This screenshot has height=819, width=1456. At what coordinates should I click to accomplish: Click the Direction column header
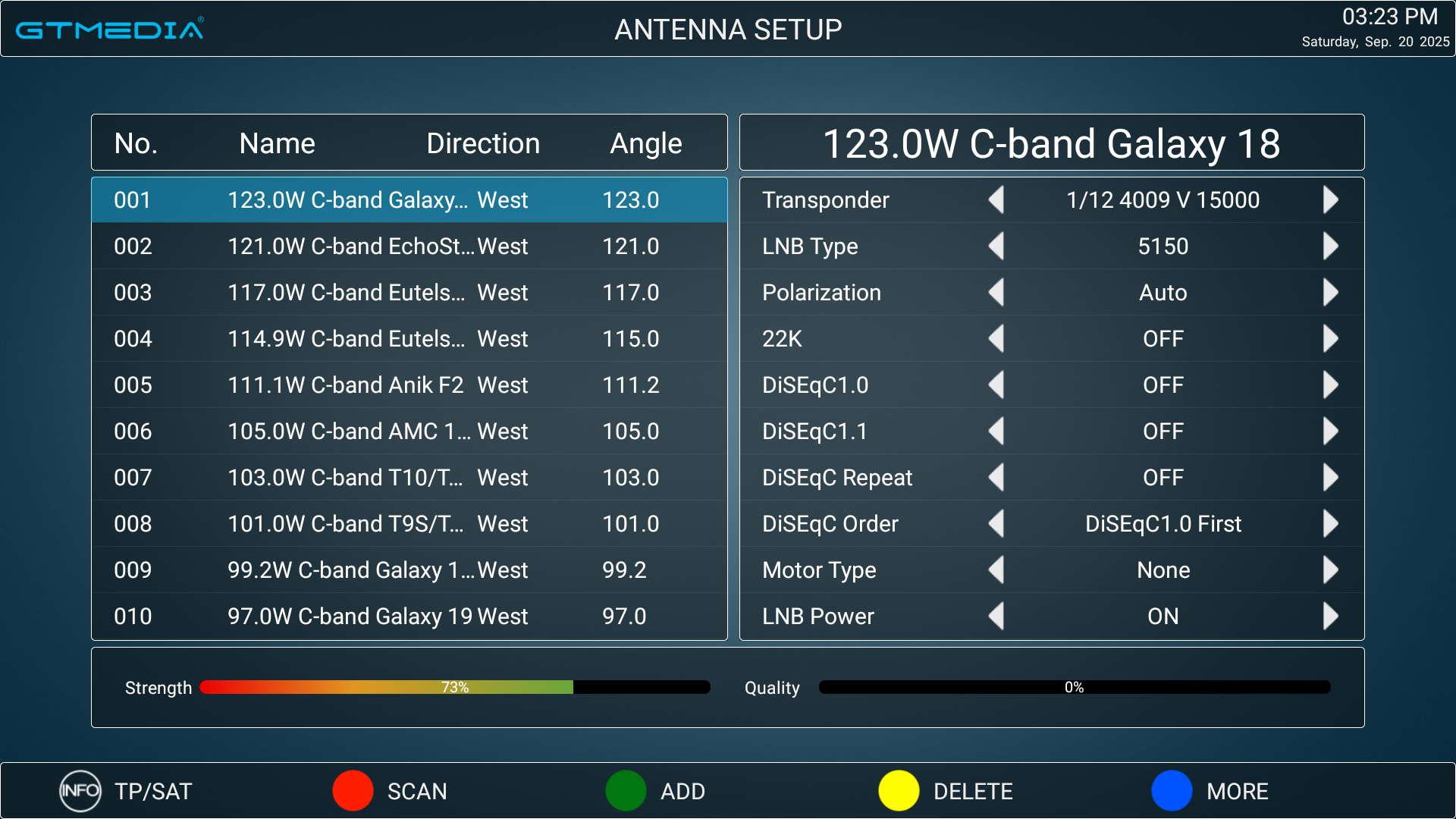pos(483,143)
